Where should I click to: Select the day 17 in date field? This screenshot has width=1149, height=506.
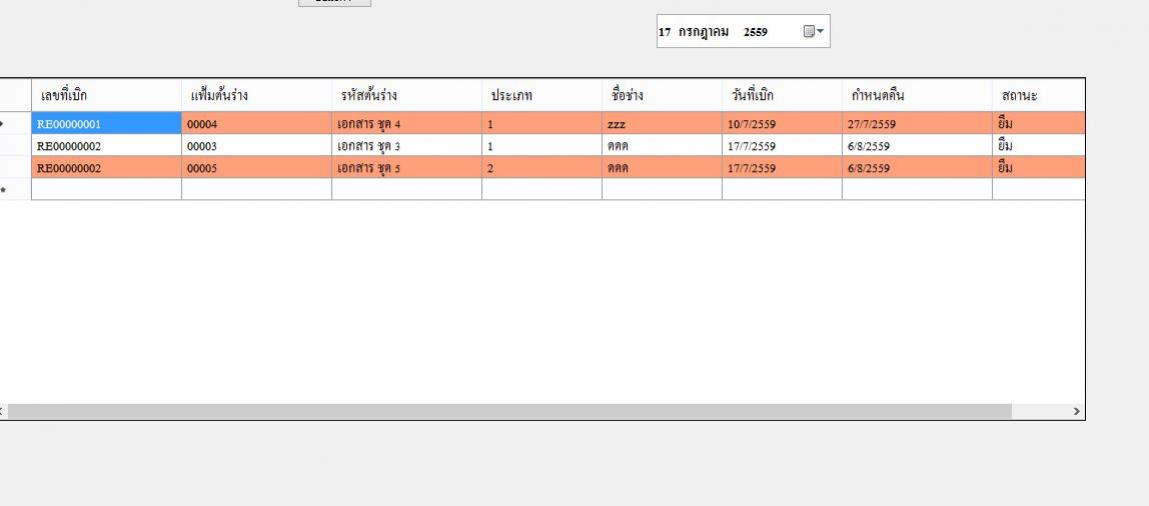(664, 32)
